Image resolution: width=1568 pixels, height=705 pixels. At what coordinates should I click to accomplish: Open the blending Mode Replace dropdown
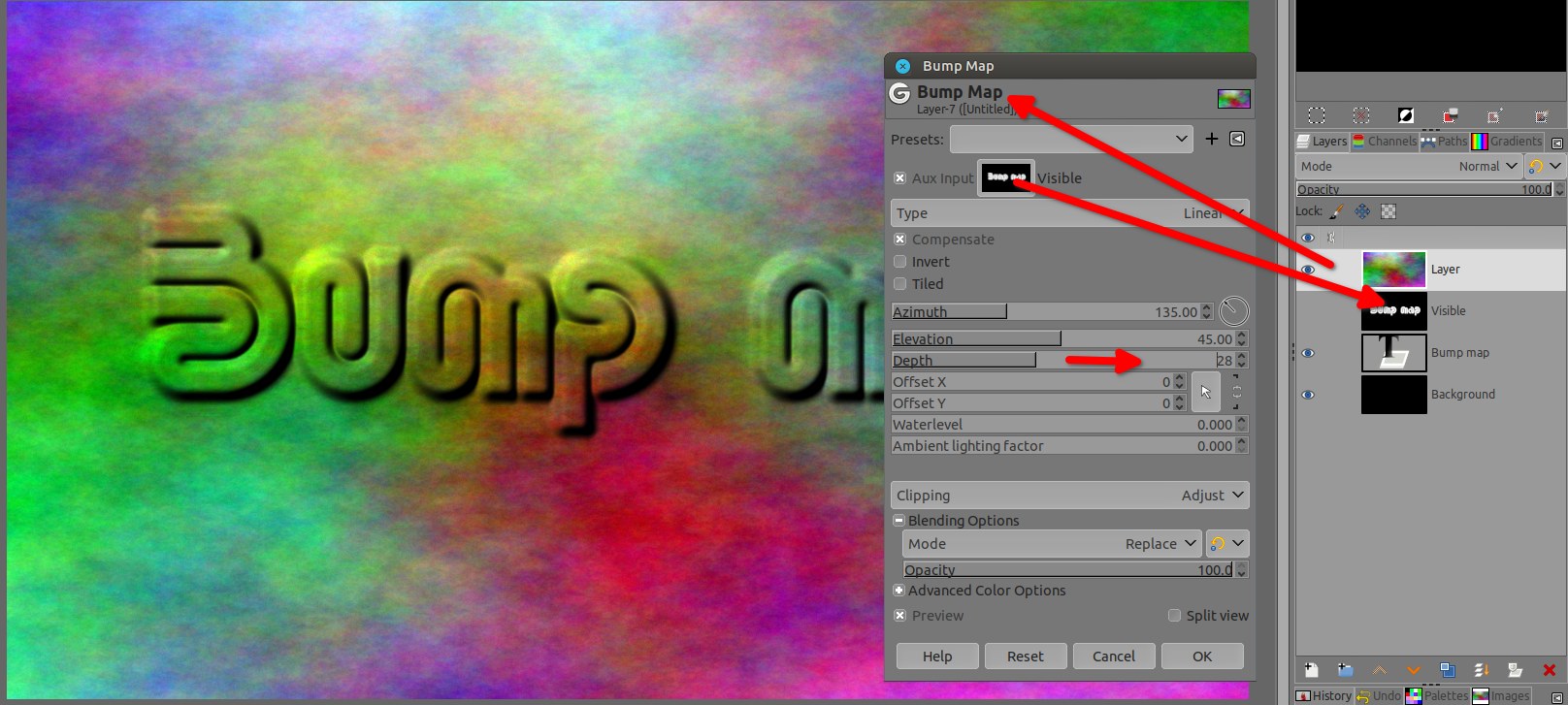(1052, 544)
